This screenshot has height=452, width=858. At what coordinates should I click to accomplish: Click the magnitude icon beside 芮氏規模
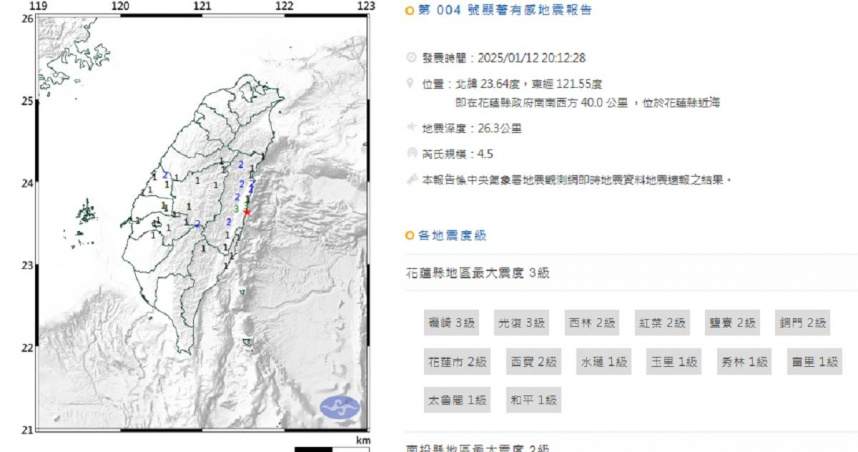point(412,153)
